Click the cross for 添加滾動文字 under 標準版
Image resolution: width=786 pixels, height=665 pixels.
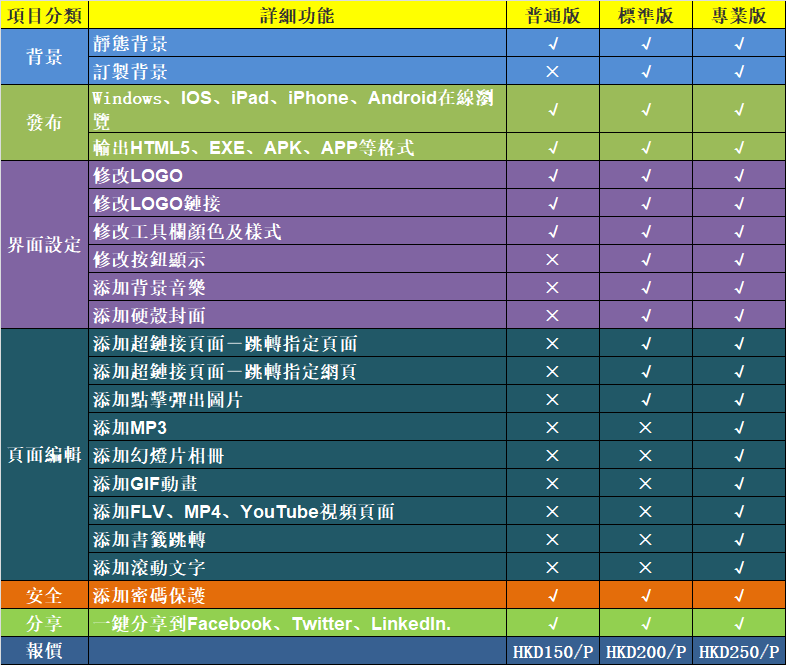(x=646, y=568)
